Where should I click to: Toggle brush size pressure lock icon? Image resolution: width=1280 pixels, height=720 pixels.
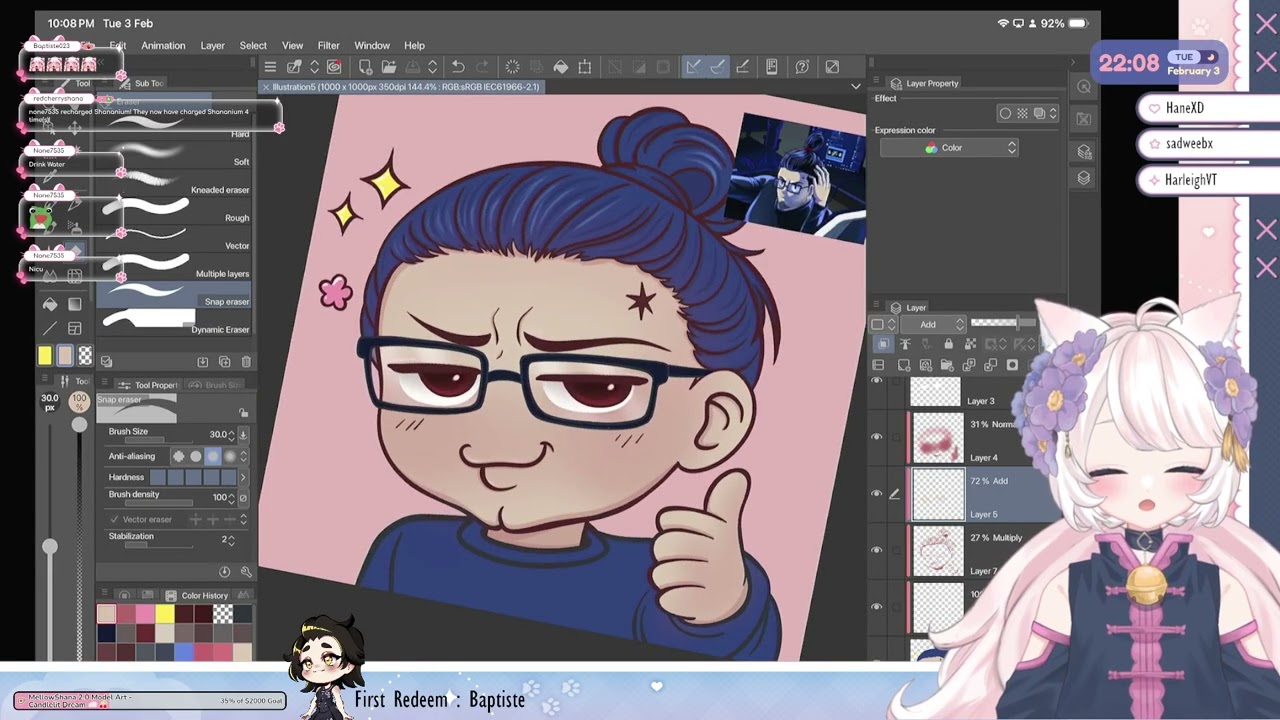243,435
